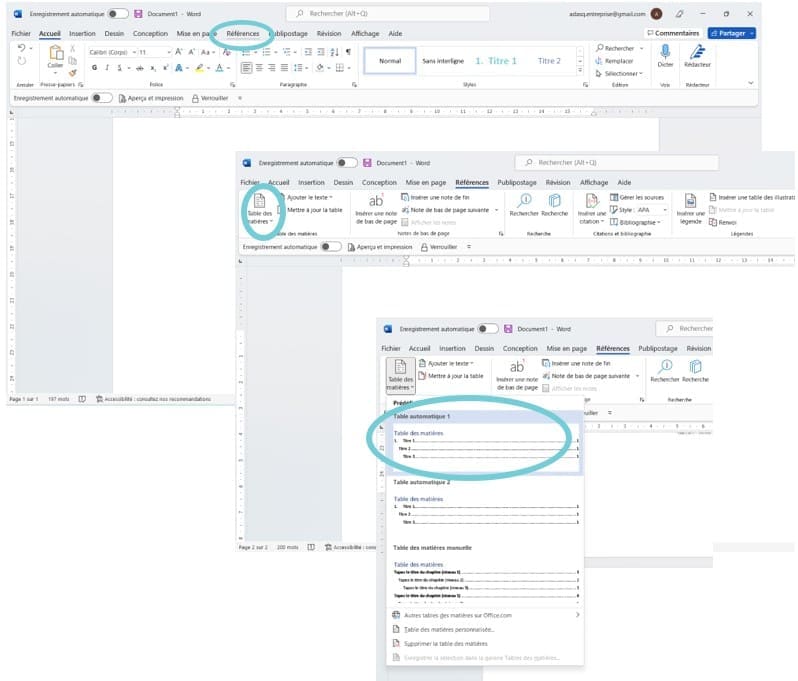Apply subscript in top window ribbon
798x681 pixels.
(x=153, y=68)
